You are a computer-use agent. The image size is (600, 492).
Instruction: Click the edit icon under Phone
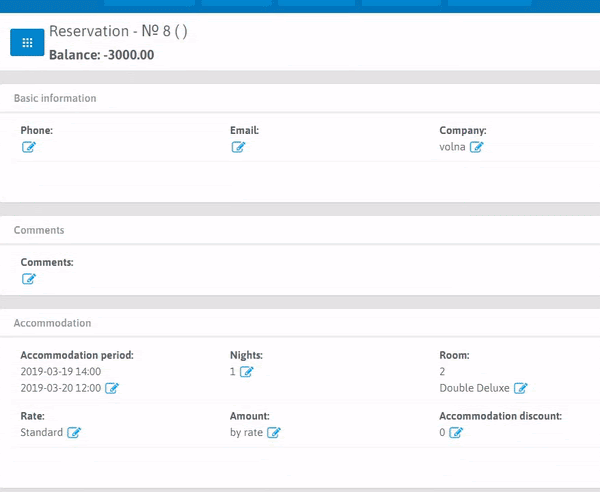pyautogui.click(x=29, y=148)
